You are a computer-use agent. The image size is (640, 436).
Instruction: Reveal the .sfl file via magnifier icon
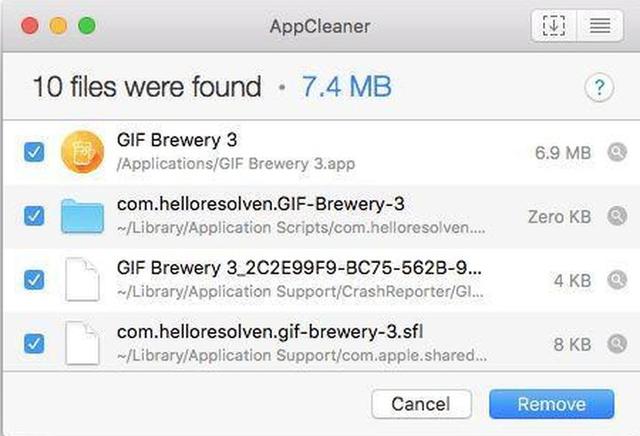click(617, 344)
